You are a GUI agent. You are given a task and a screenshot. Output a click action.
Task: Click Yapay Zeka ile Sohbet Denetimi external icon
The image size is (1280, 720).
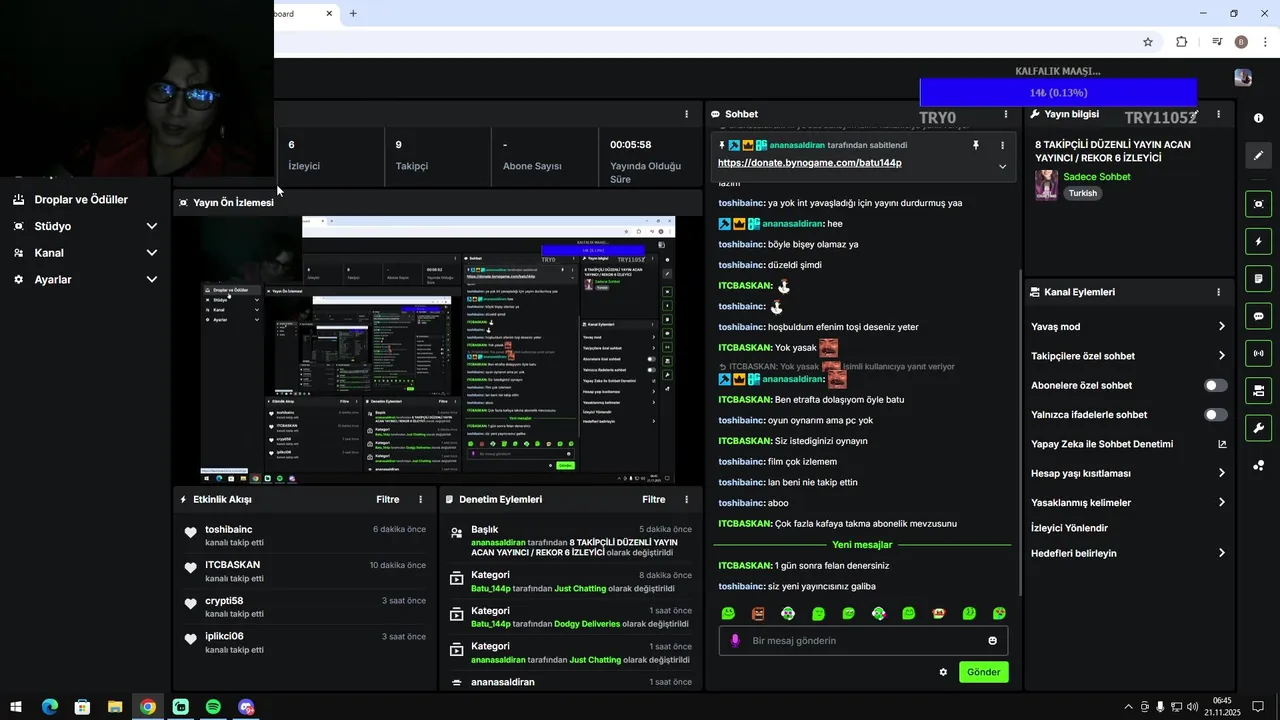(x=1222, y=444)
